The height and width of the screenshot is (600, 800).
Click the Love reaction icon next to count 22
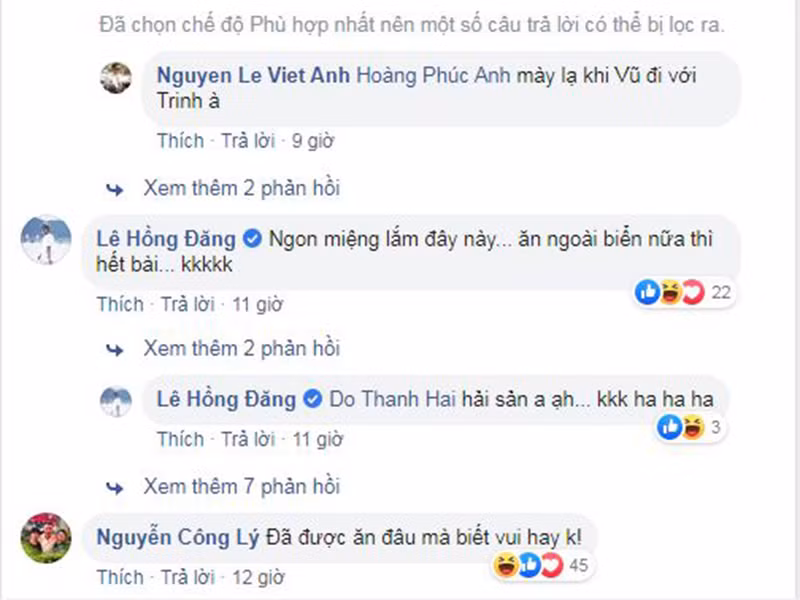click(x=692, y=290)
